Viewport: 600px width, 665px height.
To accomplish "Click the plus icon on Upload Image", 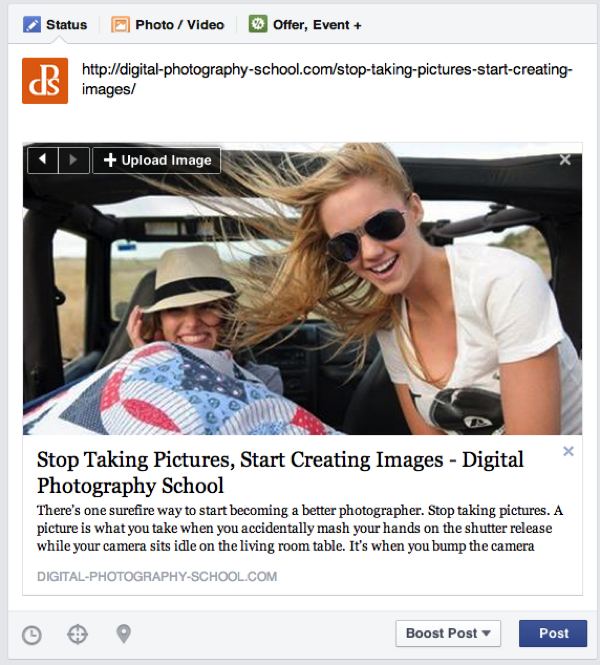I will (110, 160).
